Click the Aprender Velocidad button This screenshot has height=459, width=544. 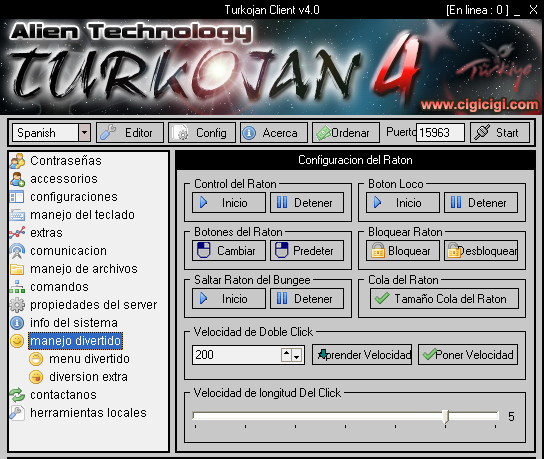[x=362, y=355]
